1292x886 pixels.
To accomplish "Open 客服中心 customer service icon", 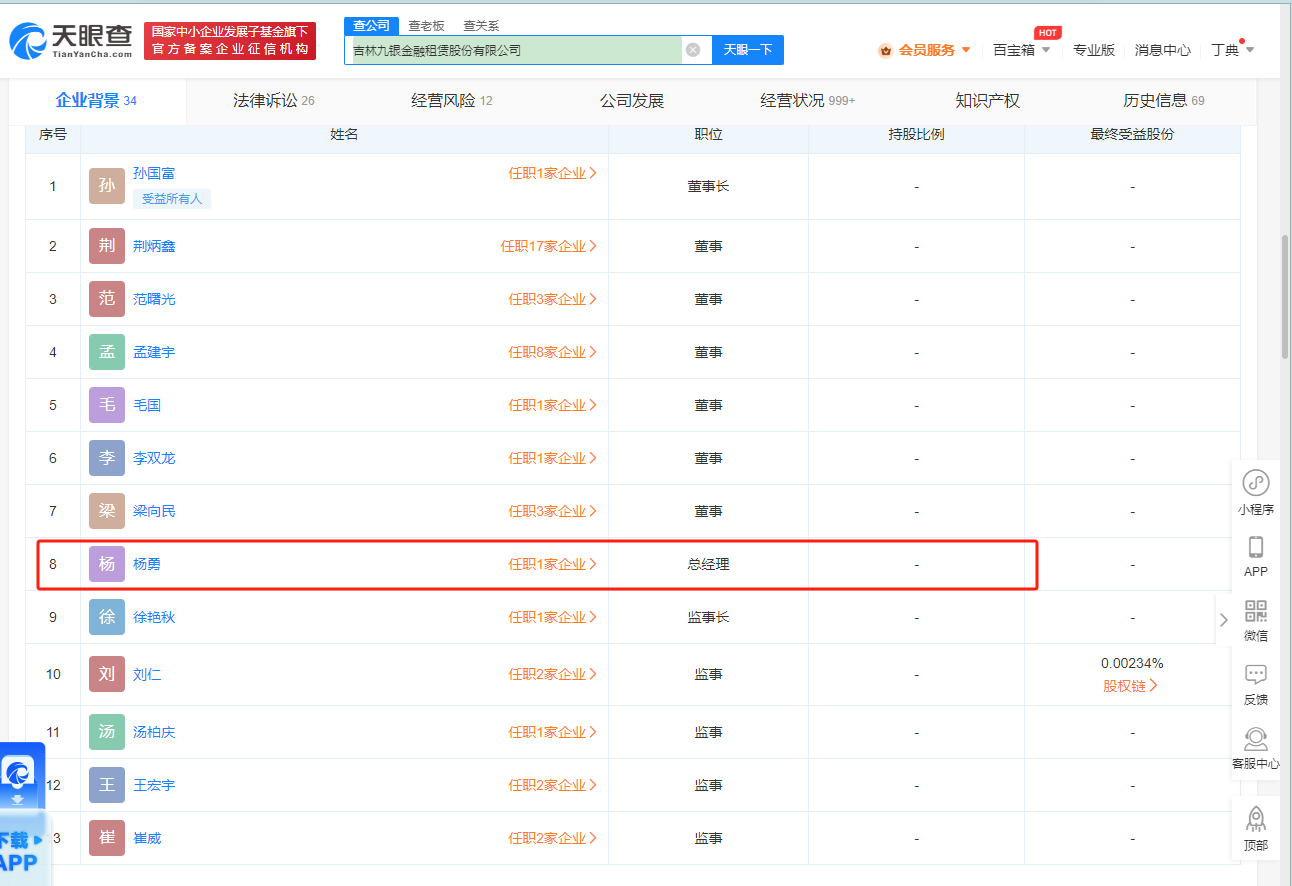I will click(x=1256, y=739).
